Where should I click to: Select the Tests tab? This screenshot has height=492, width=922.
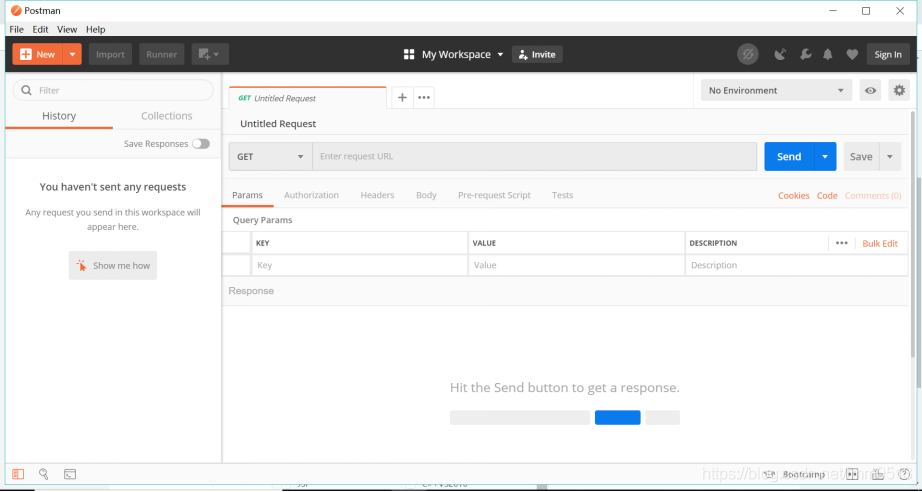coord(562,195)
